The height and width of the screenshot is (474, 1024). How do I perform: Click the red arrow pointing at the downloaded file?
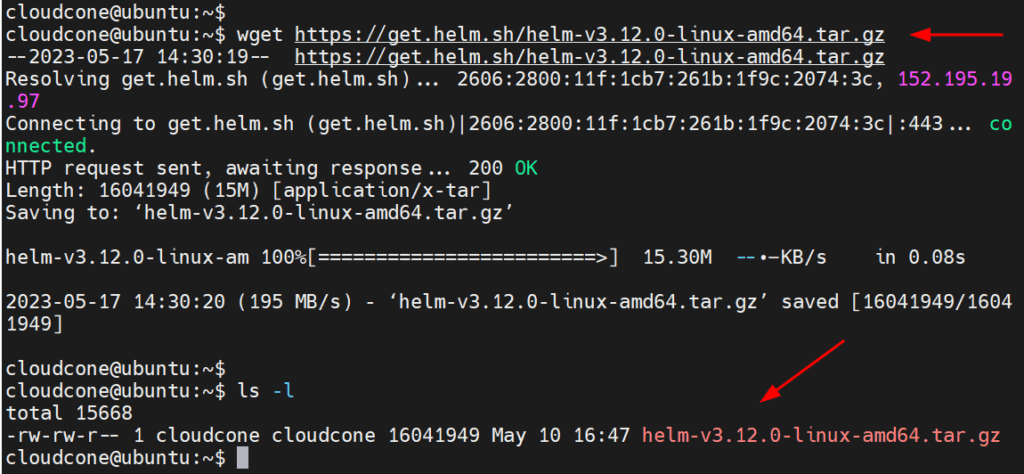tap(803, 371)
